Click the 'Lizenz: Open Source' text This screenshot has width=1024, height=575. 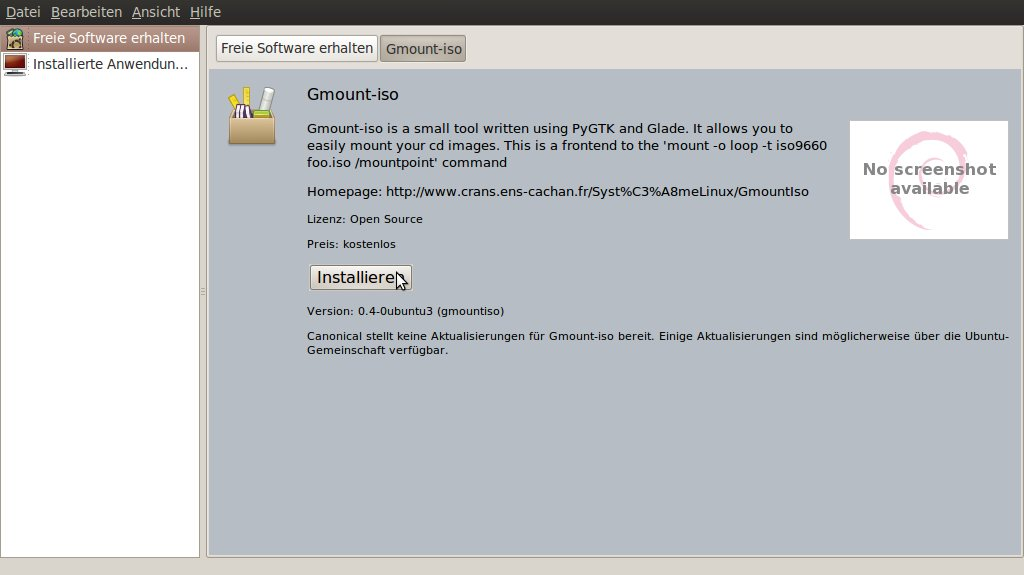pyautogui.click(x=364, y=219)
